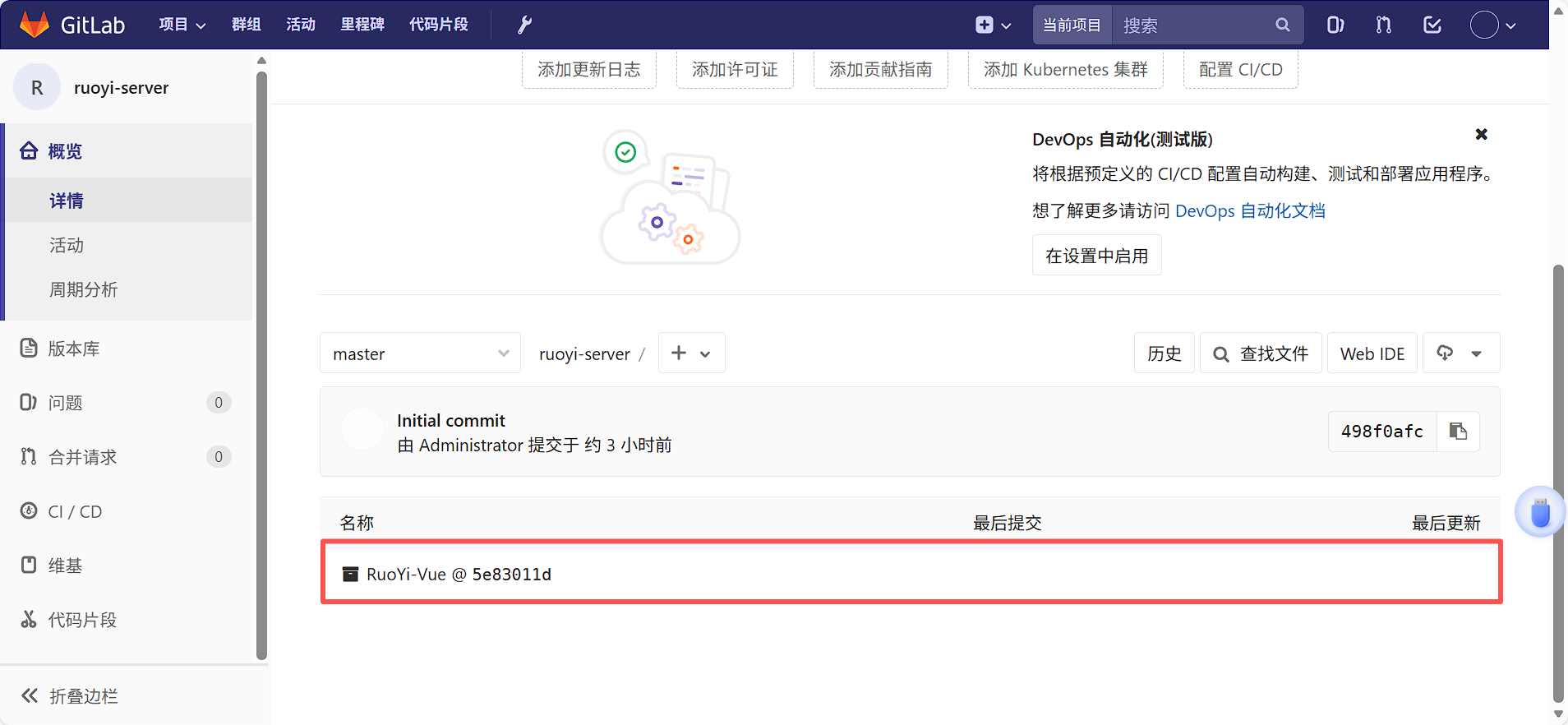Open the admin wrench icon
Image resolution: width=1568 pixels, height=725 pixels.
(524, 25)
